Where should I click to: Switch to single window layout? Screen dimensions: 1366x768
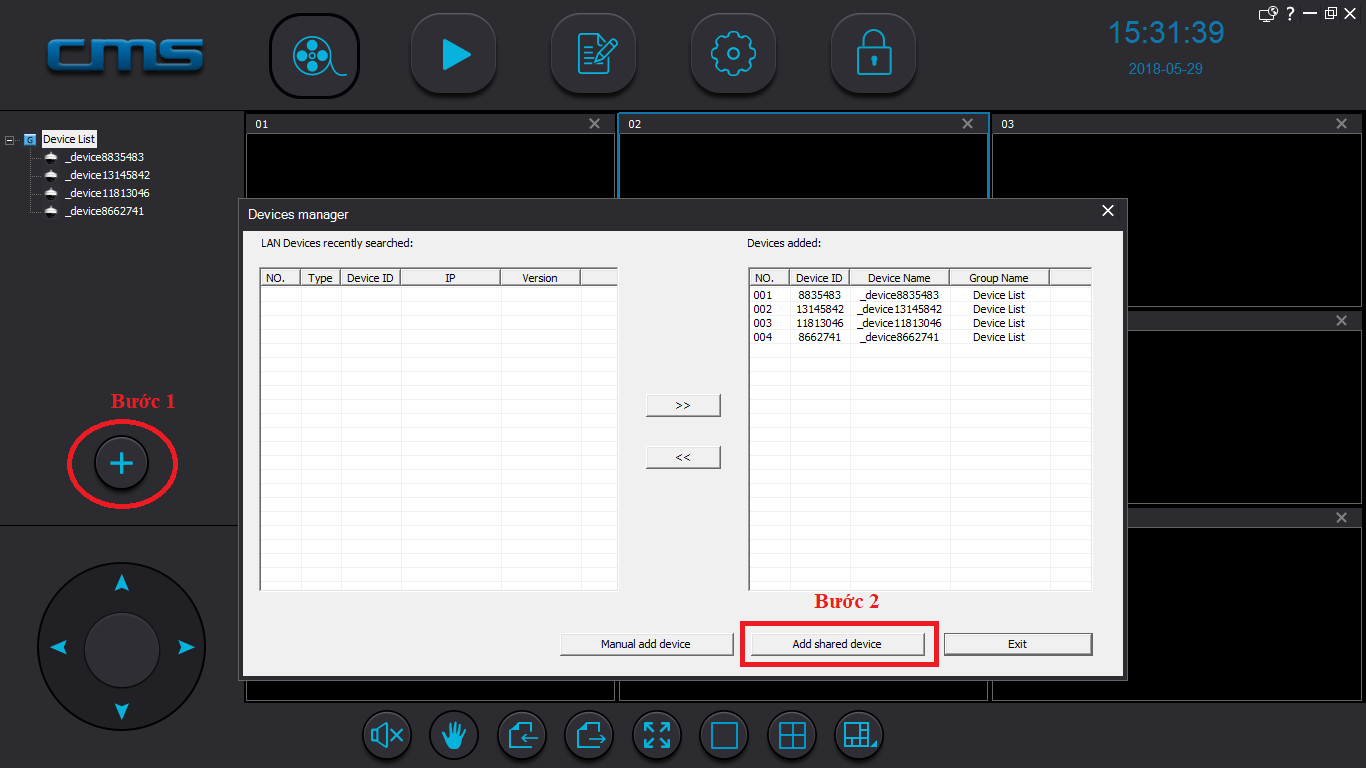click(x=724, y=736)
